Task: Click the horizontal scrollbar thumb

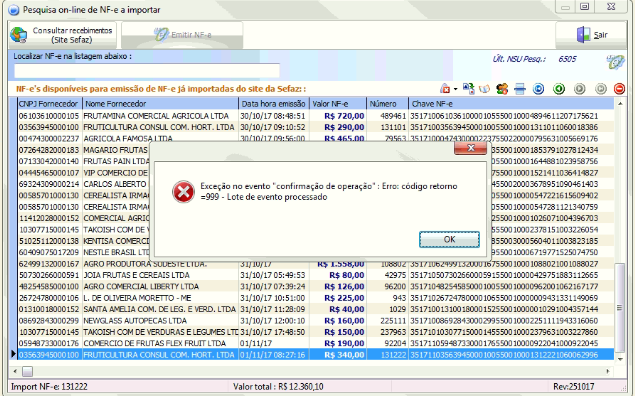Action: coord(27,371)
